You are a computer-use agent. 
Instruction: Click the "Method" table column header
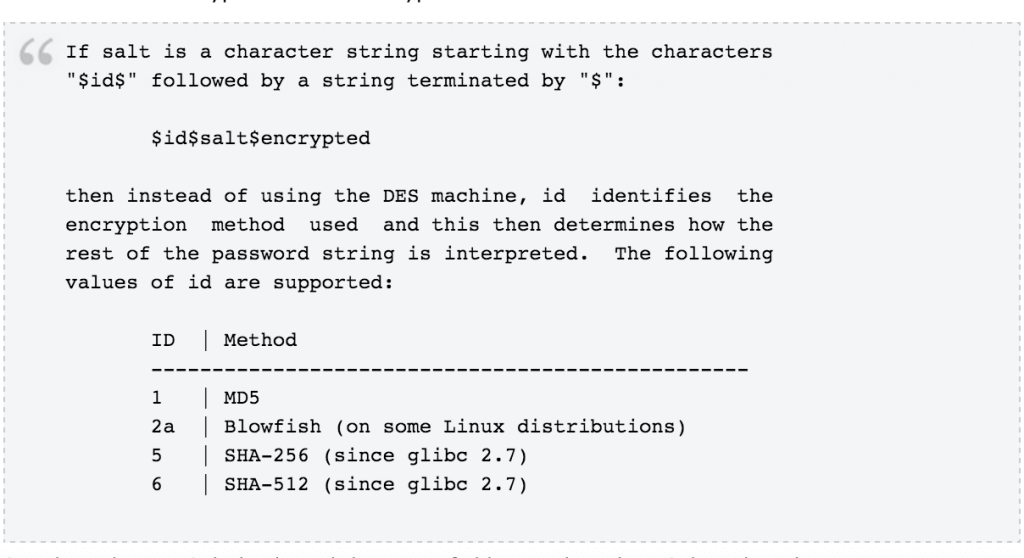click(x=260, y=340)
